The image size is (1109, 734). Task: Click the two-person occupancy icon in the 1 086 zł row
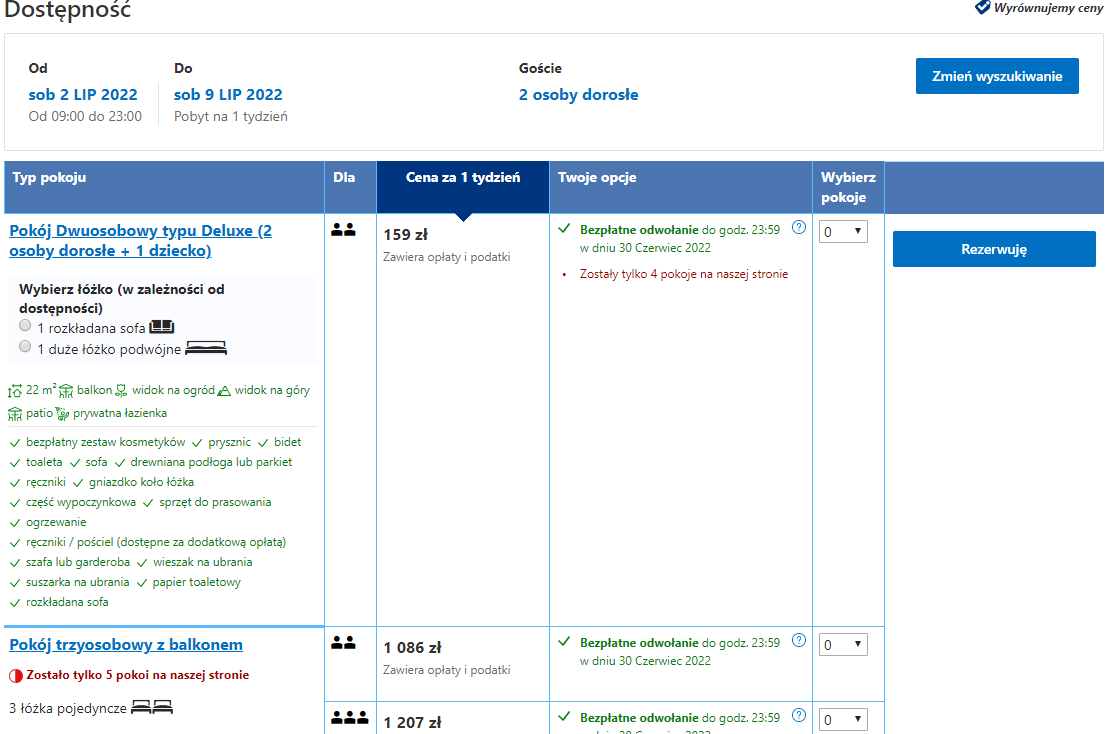[x=343, y=643]
